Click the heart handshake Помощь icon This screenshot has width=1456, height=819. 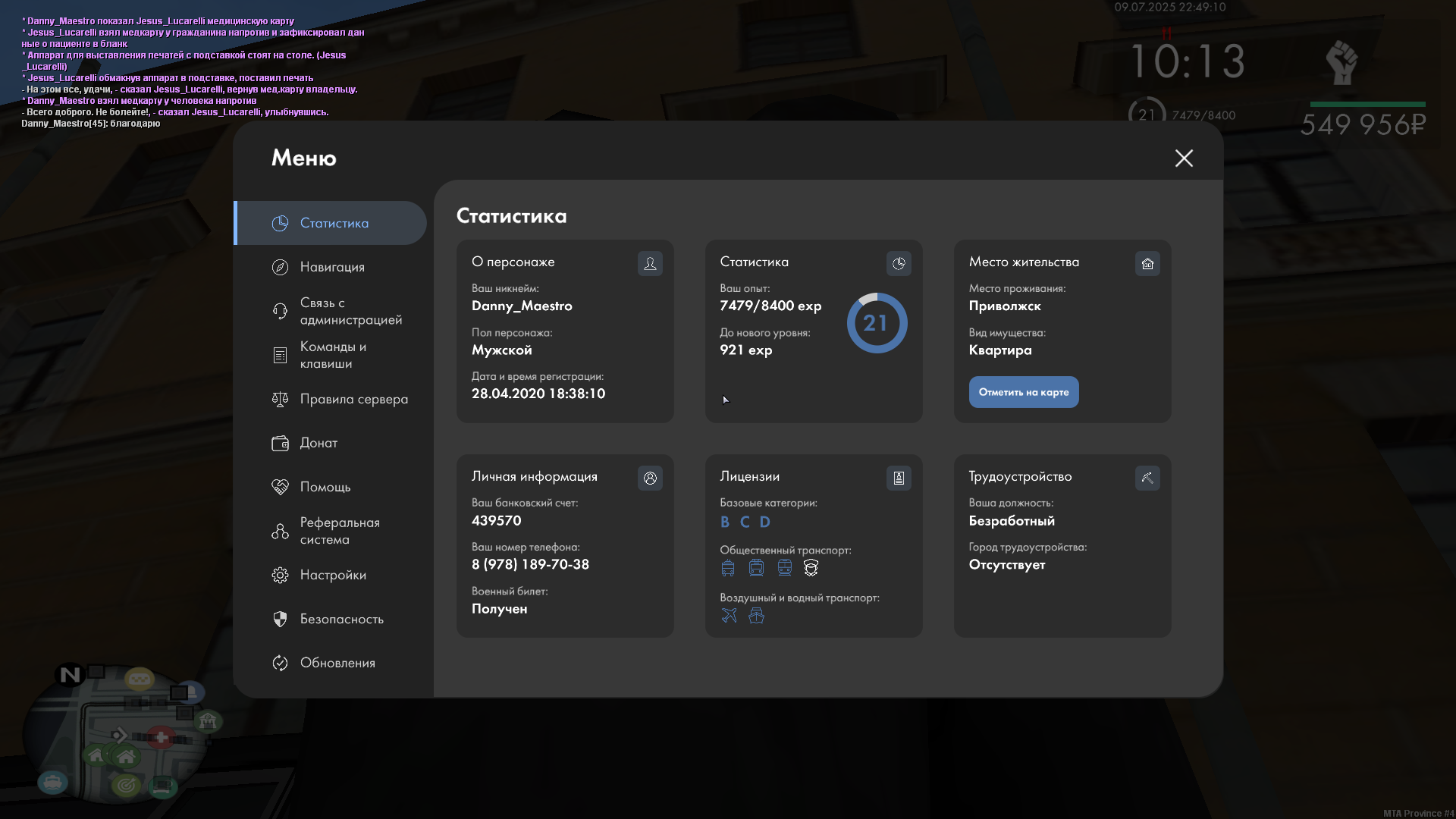click(x=280, y=487)
